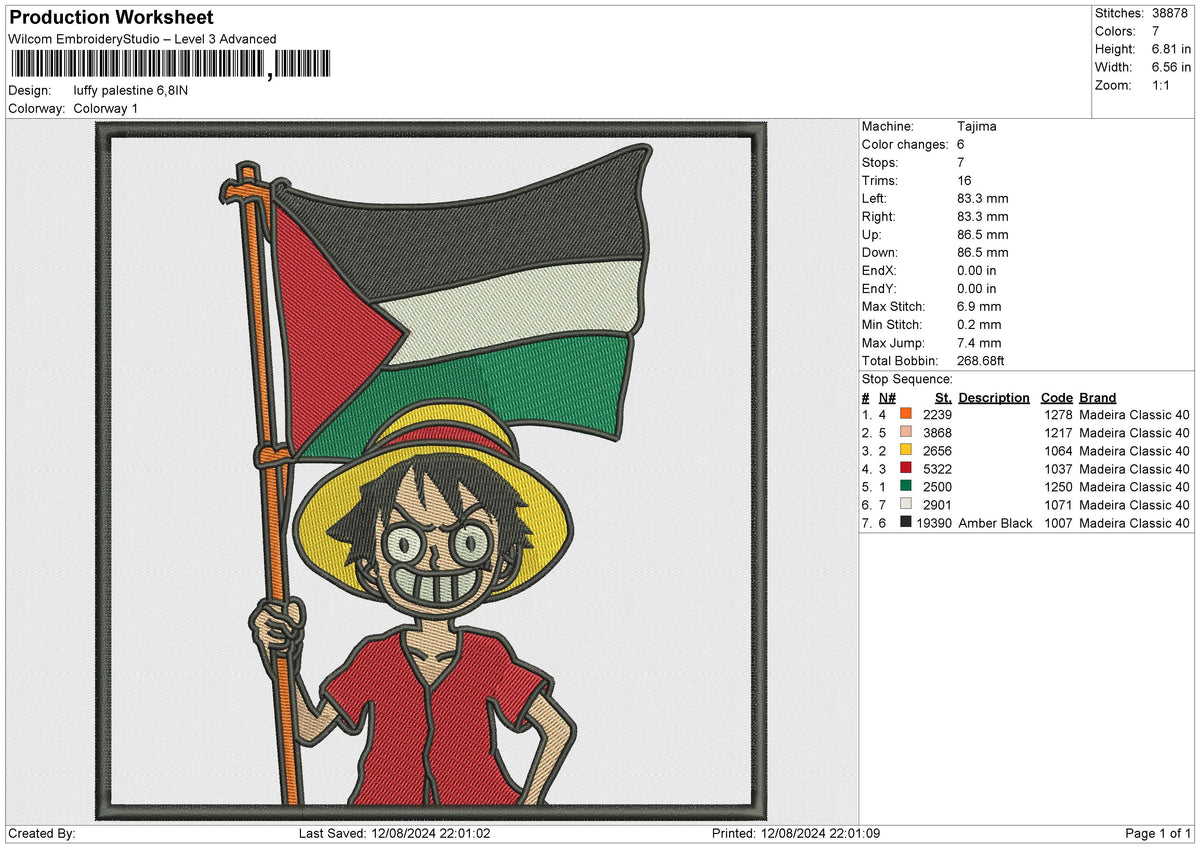Click the Max Jump value 7.4 mm
1200x848 pixels.
(979, 342)
